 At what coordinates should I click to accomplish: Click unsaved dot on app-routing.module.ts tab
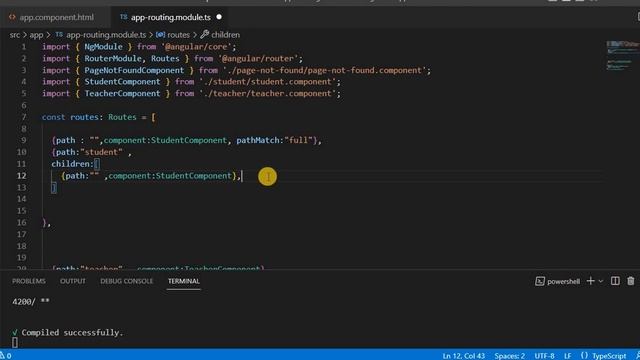tap(219, 17)
